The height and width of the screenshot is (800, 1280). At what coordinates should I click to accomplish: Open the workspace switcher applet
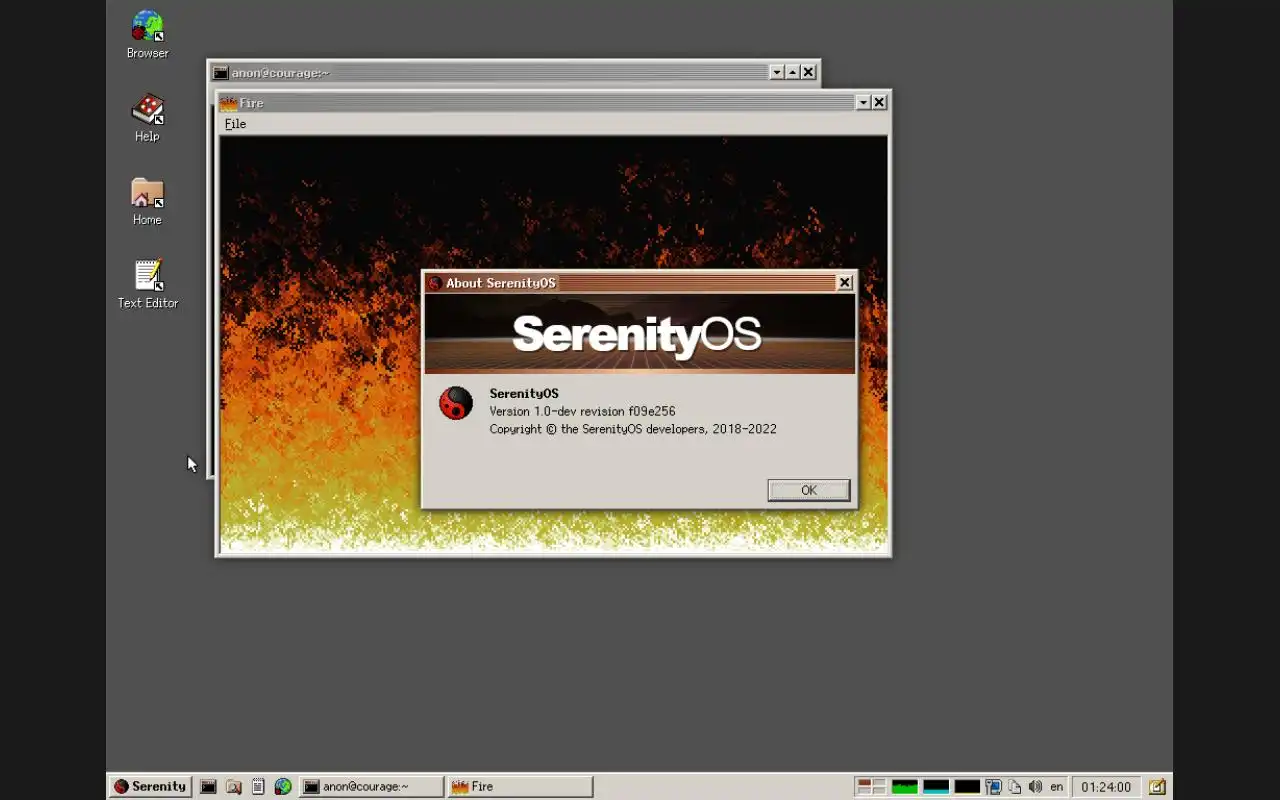pyautogui.click(x=872, y=787)
